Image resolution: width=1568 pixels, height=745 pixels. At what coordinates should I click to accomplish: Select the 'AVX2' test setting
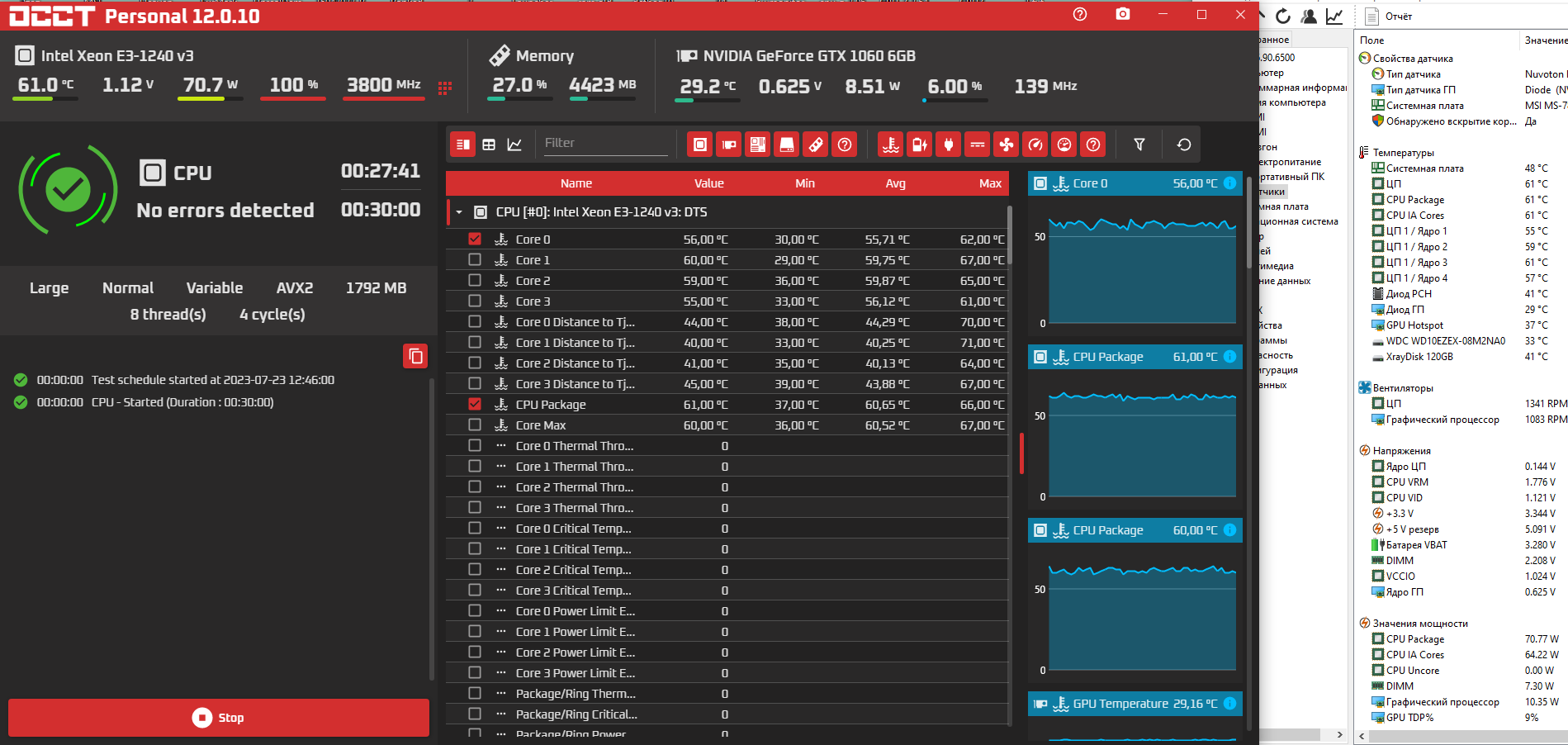[x=295, y=288]
